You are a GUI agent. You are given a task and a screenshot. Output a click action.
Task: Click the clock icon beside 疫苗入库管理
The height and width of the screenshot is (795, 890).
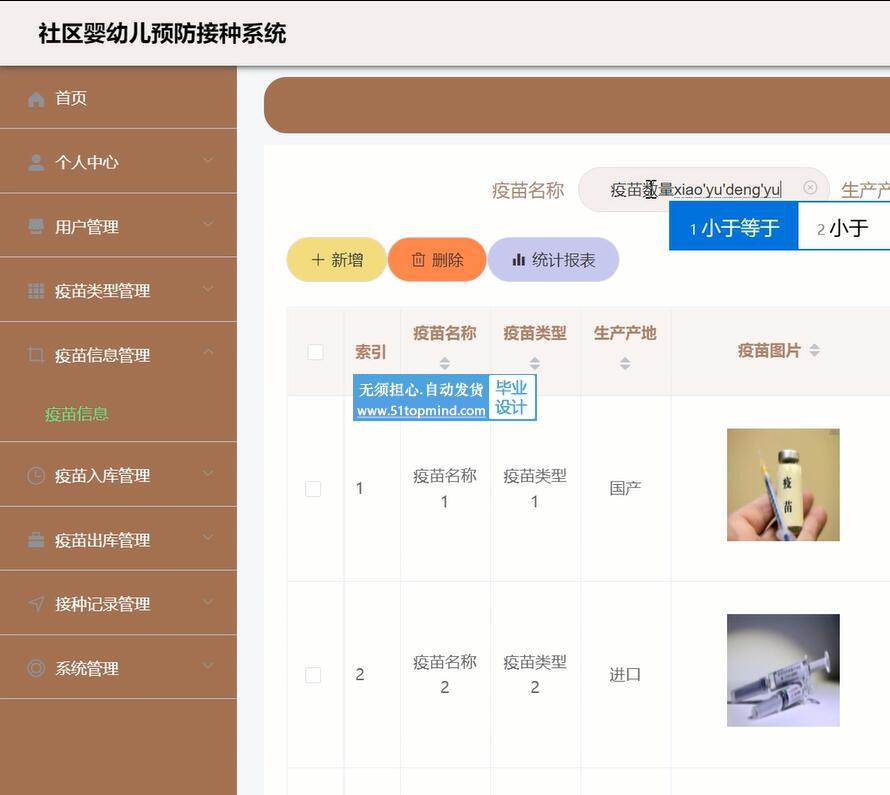click(x=36, y=476)
